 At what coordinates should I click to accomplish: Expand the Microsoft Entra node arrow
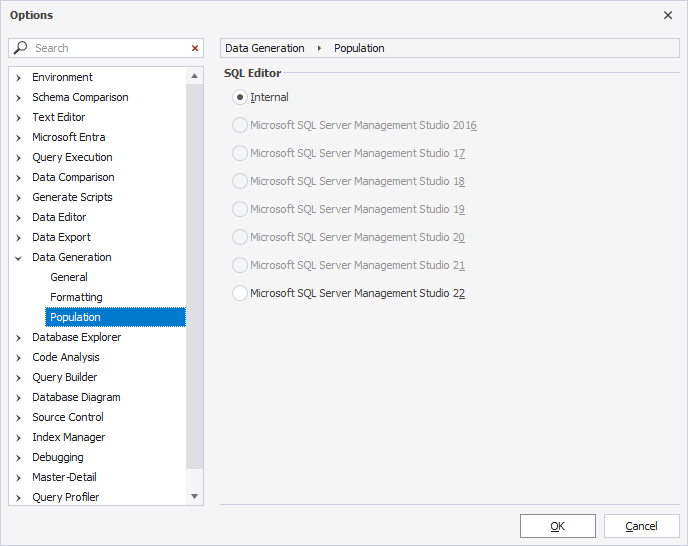point(18,138)
